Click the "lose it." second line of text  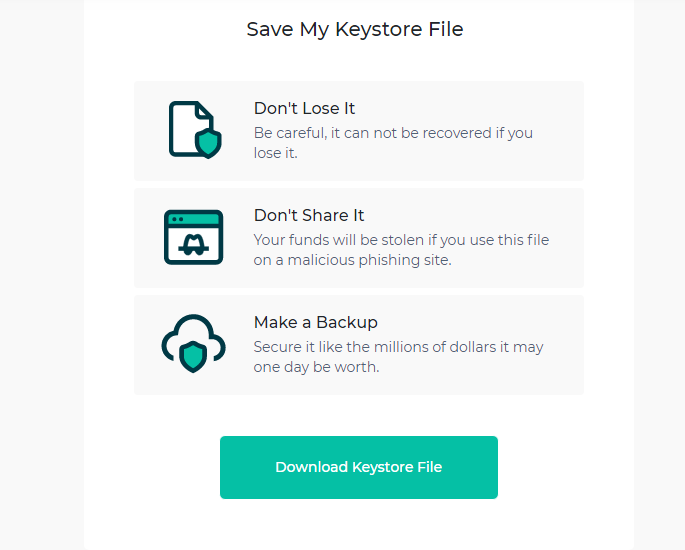click(x=276, y=153)
